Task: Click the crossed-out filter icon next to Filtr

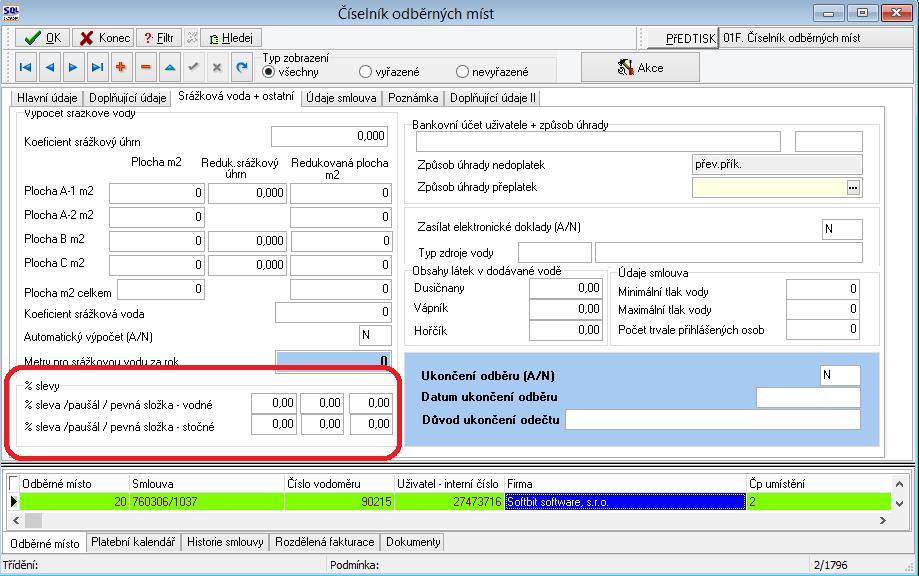Action: coord(192,38)
